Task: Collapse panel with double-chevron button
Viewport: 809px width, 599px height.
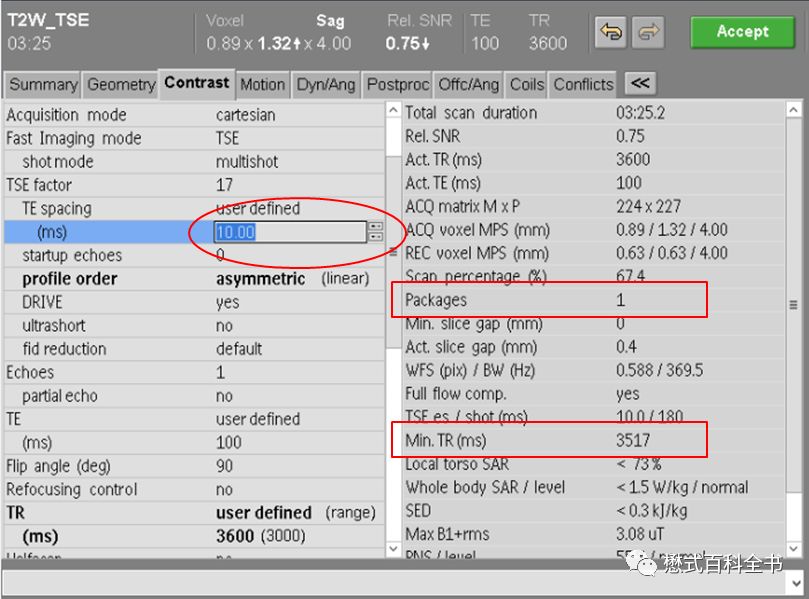Action: (x=640, y=83)
